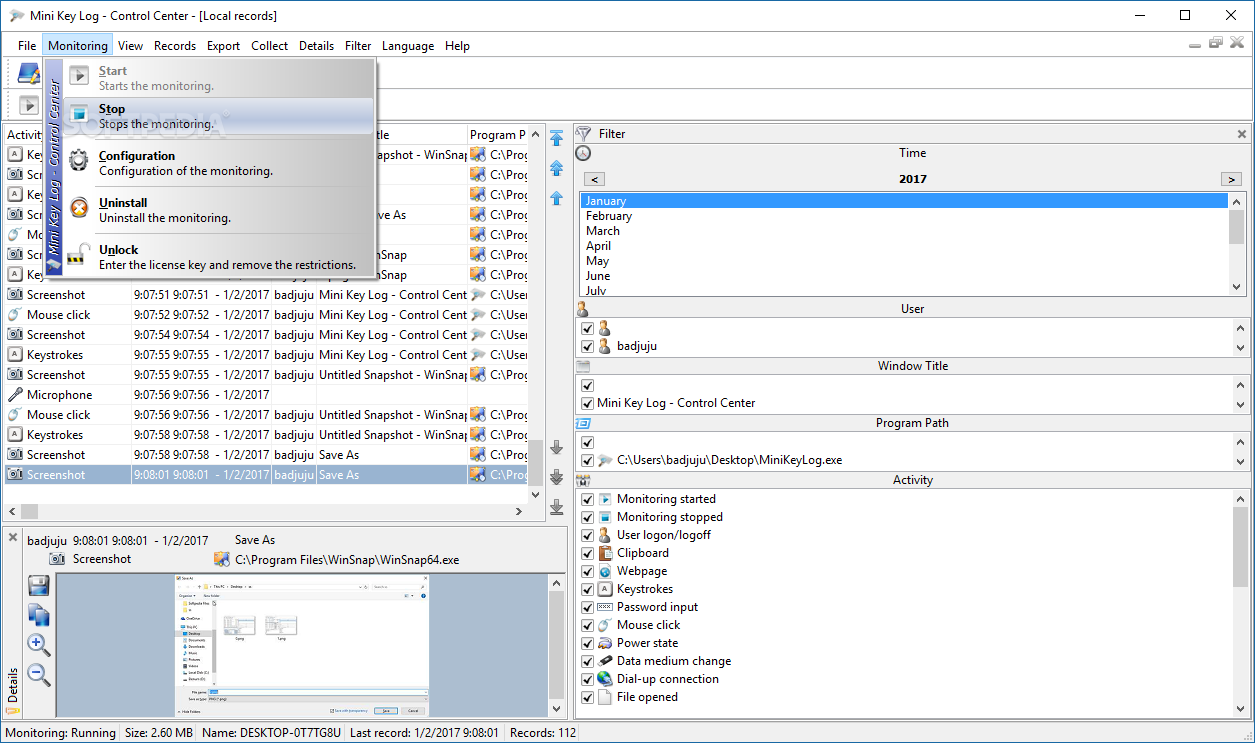The height and width of the screenshot is (743, 1255).
Task: Open the Export menu
Action: pos(223,46)
